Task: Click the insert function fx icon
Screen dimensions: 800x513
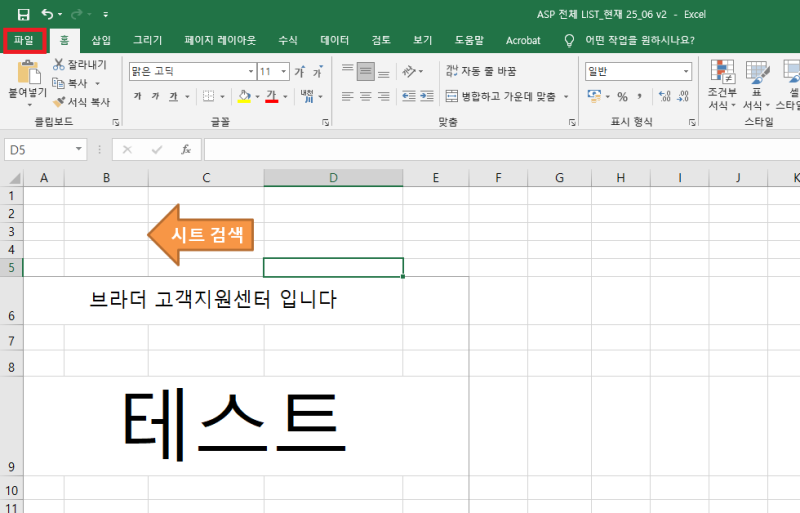Action: [x=186, y=150]
